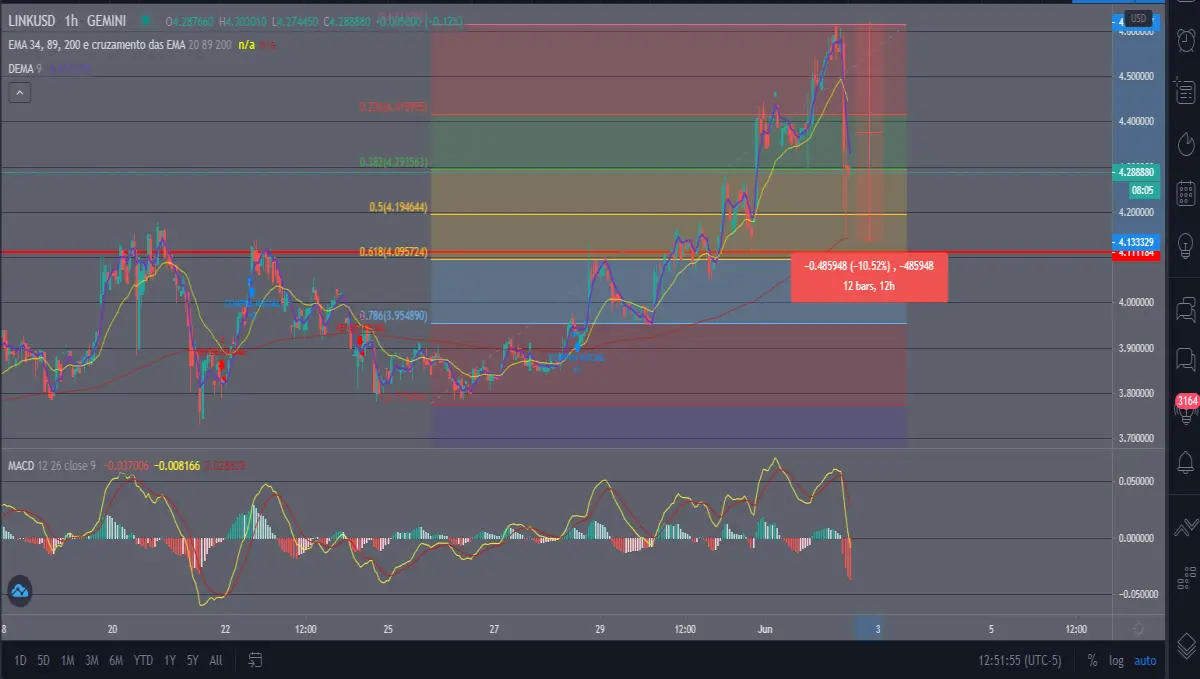Open the order panel zigzag icon

pos(1186,526)
